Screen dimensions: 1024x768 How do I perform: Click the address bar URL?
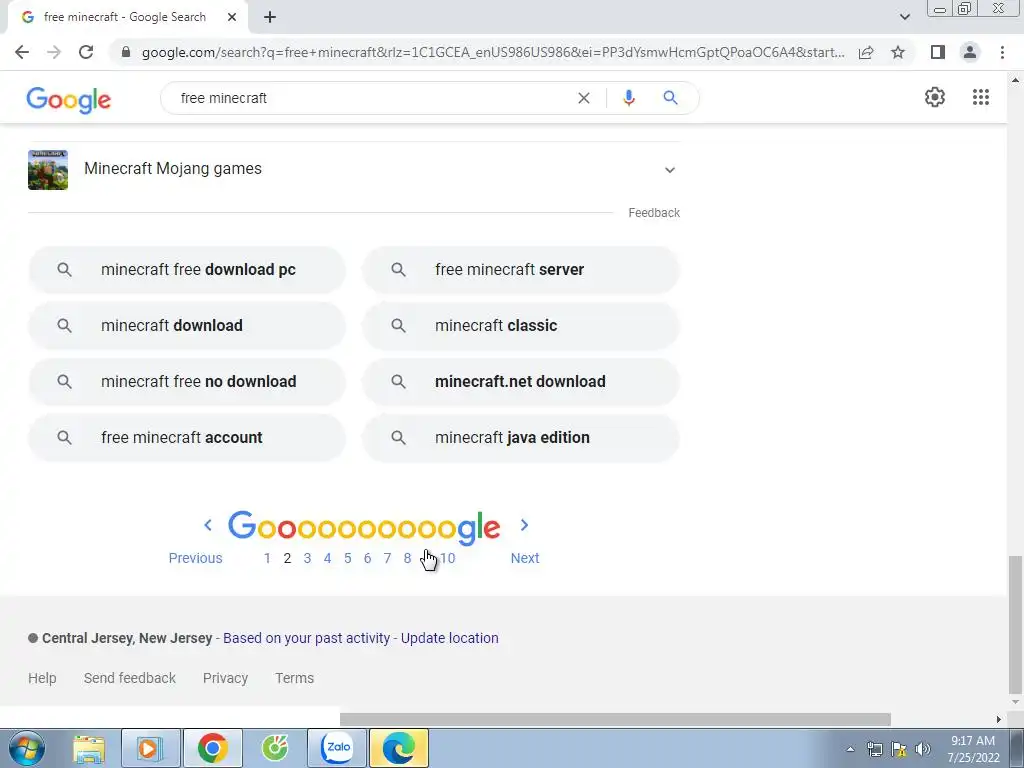[493, 52]
